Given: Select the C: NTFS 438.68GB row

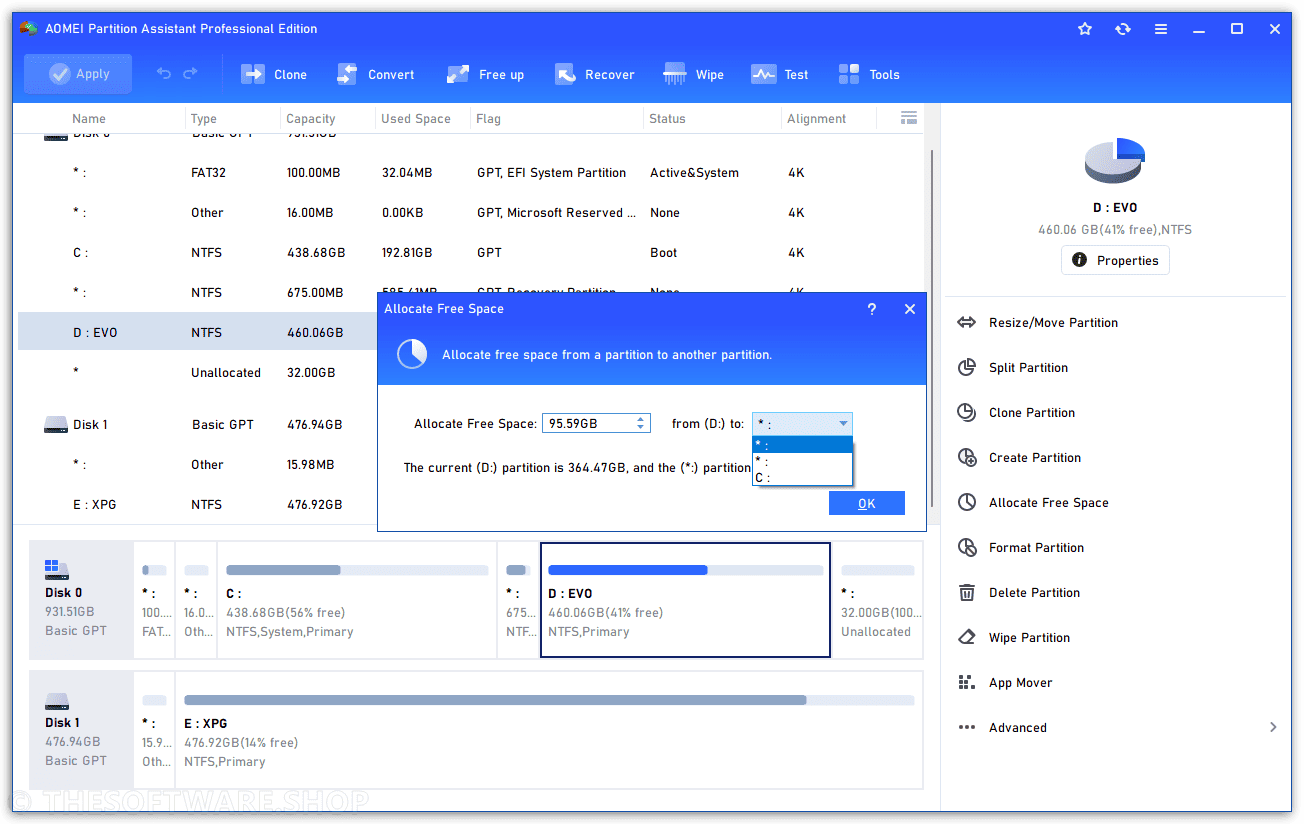Looking at the screenshot, I should click(470, 252).
